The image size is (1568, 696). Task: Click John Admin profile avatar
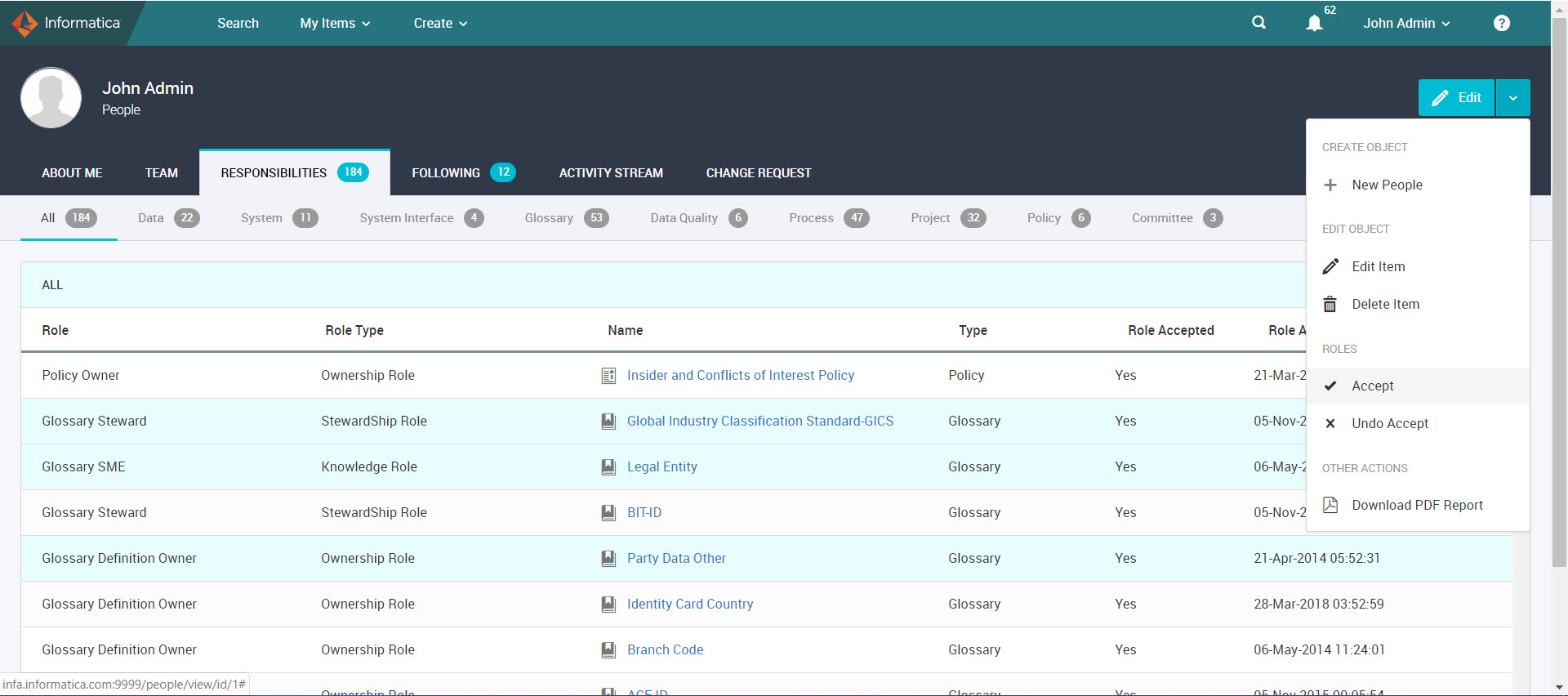51,98
